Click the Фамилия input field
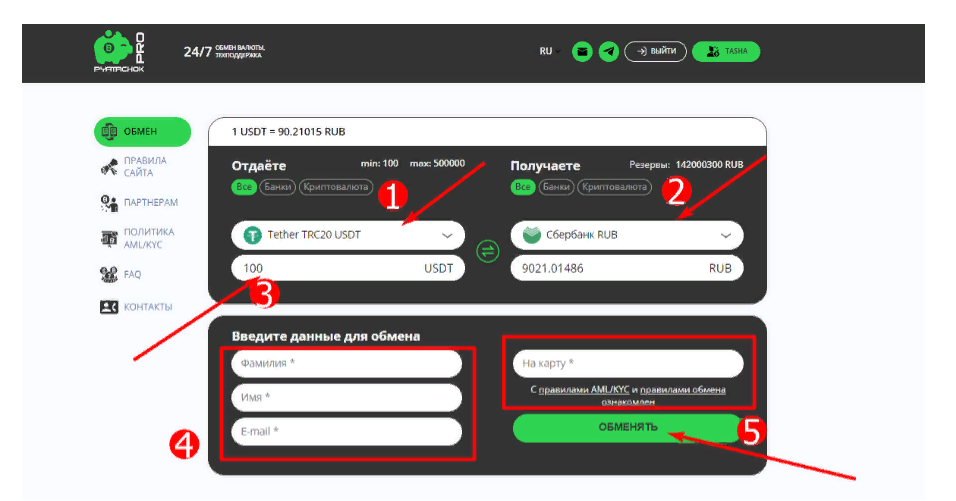This screenshot has height=501, width=956. [346, 363]
